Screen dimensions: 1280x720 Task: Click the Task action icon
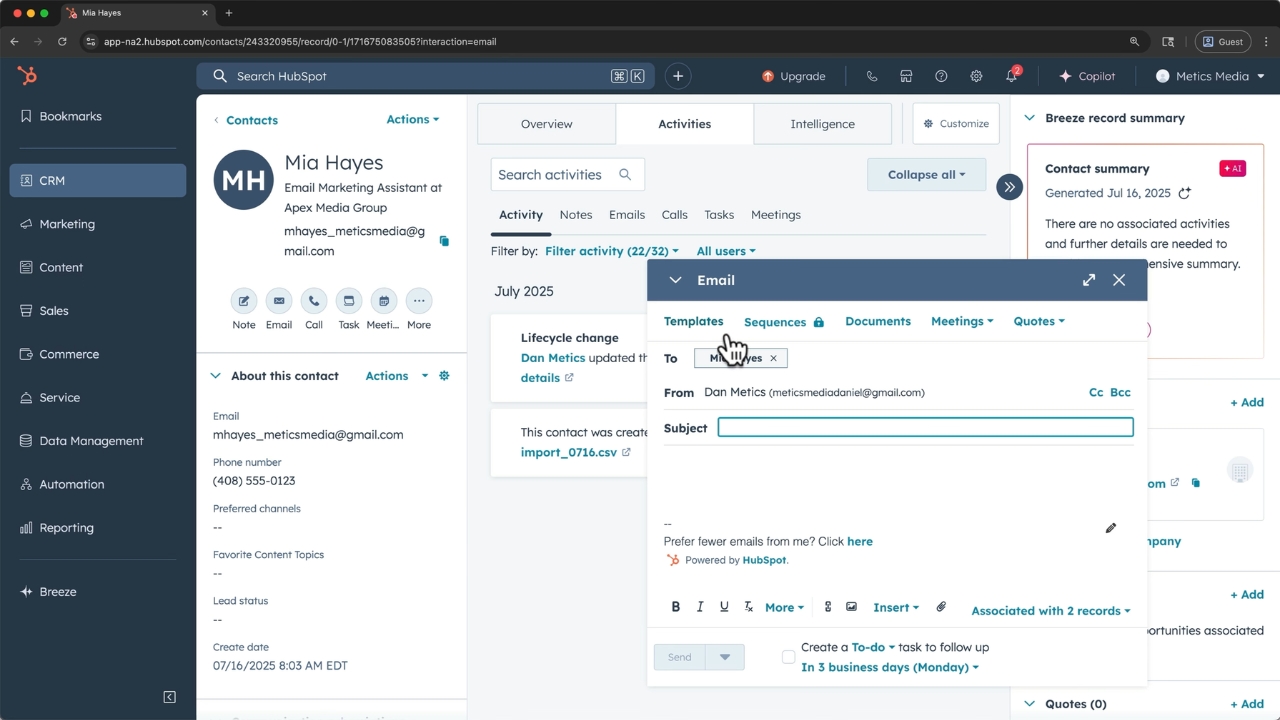tap(349, 301)
